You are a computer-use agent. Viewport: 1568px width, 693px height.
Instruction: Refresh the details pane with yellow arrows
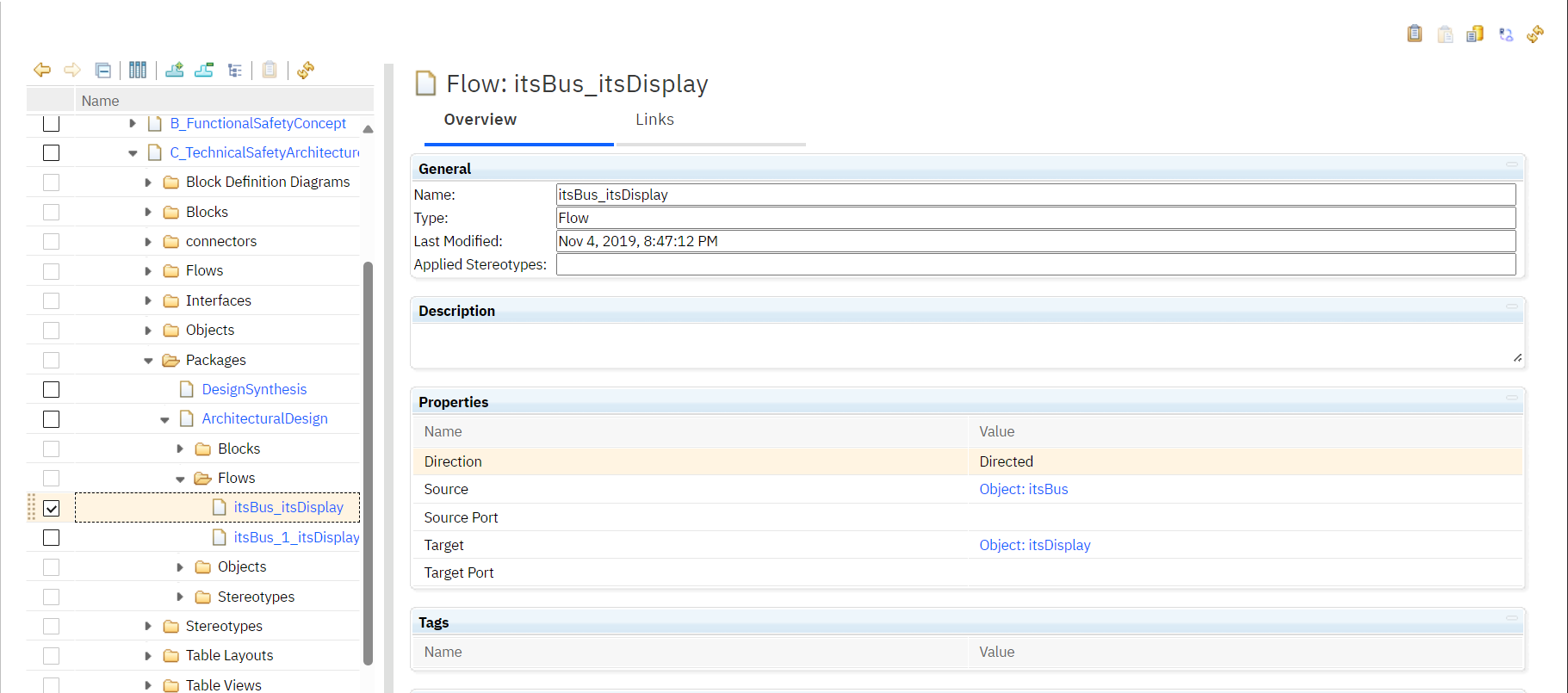[x=1535, y=34]
